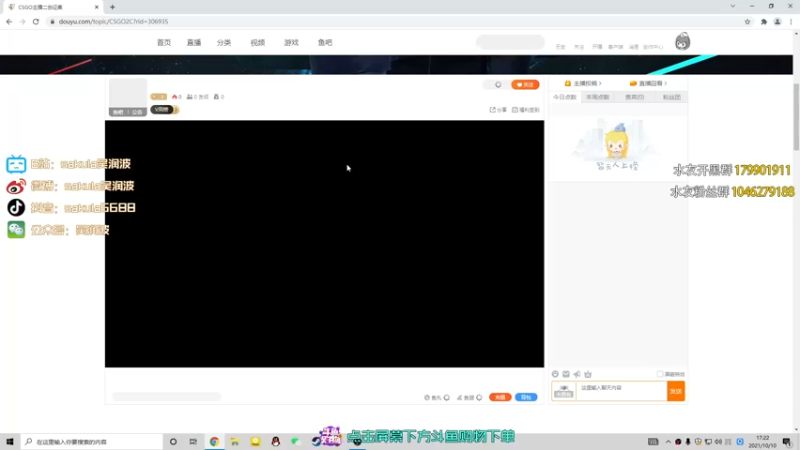
Task: Open the QQ penguin taskbar icon
Action: [276, 441]
